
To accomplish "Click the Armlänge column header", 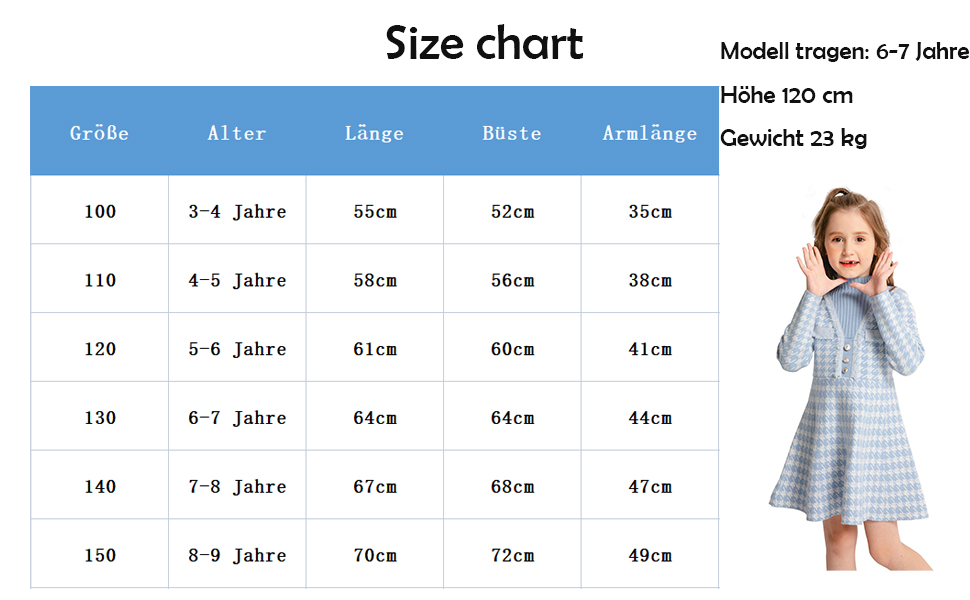I will [x=650, y=133].
